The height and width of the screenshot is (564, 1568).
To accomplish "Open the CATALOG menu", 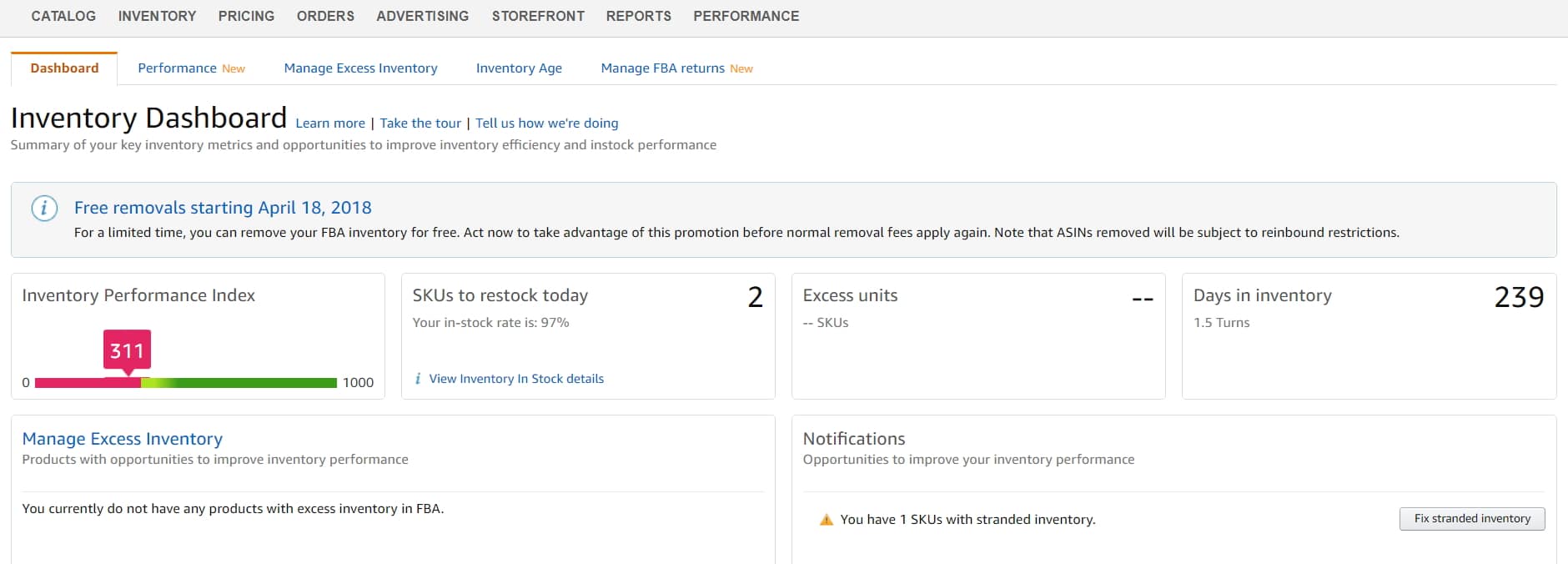I will point(63,16).
